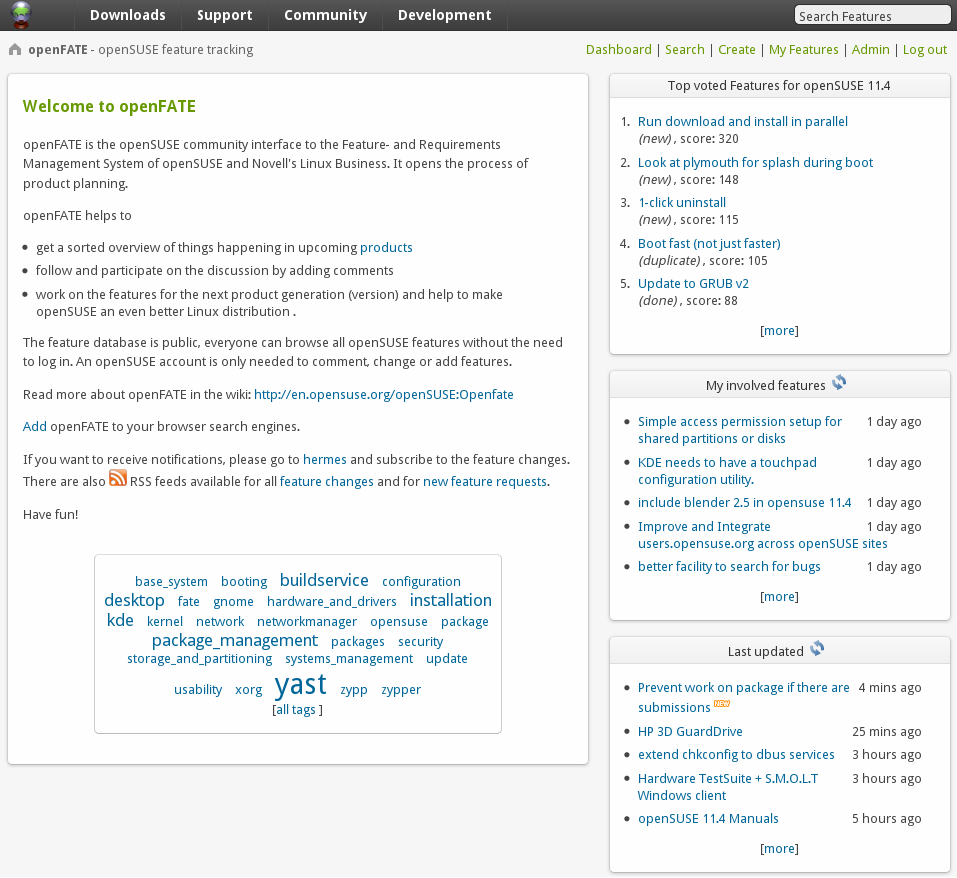Select the zypper tag
The height and width of the screenshot is (878, 957).
pos(401,689)
